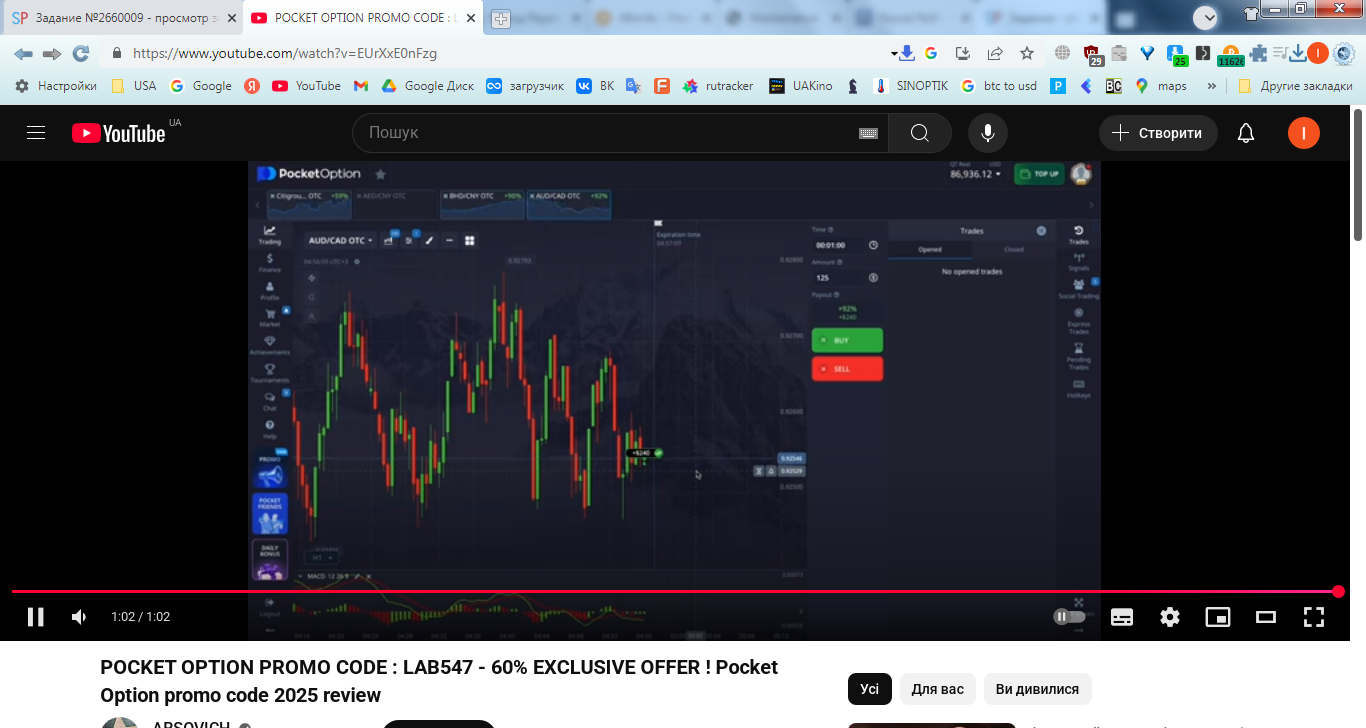Select the Ви дивилися filter chip
The height and width of the screenshot is (728, 1366).
1038,689
